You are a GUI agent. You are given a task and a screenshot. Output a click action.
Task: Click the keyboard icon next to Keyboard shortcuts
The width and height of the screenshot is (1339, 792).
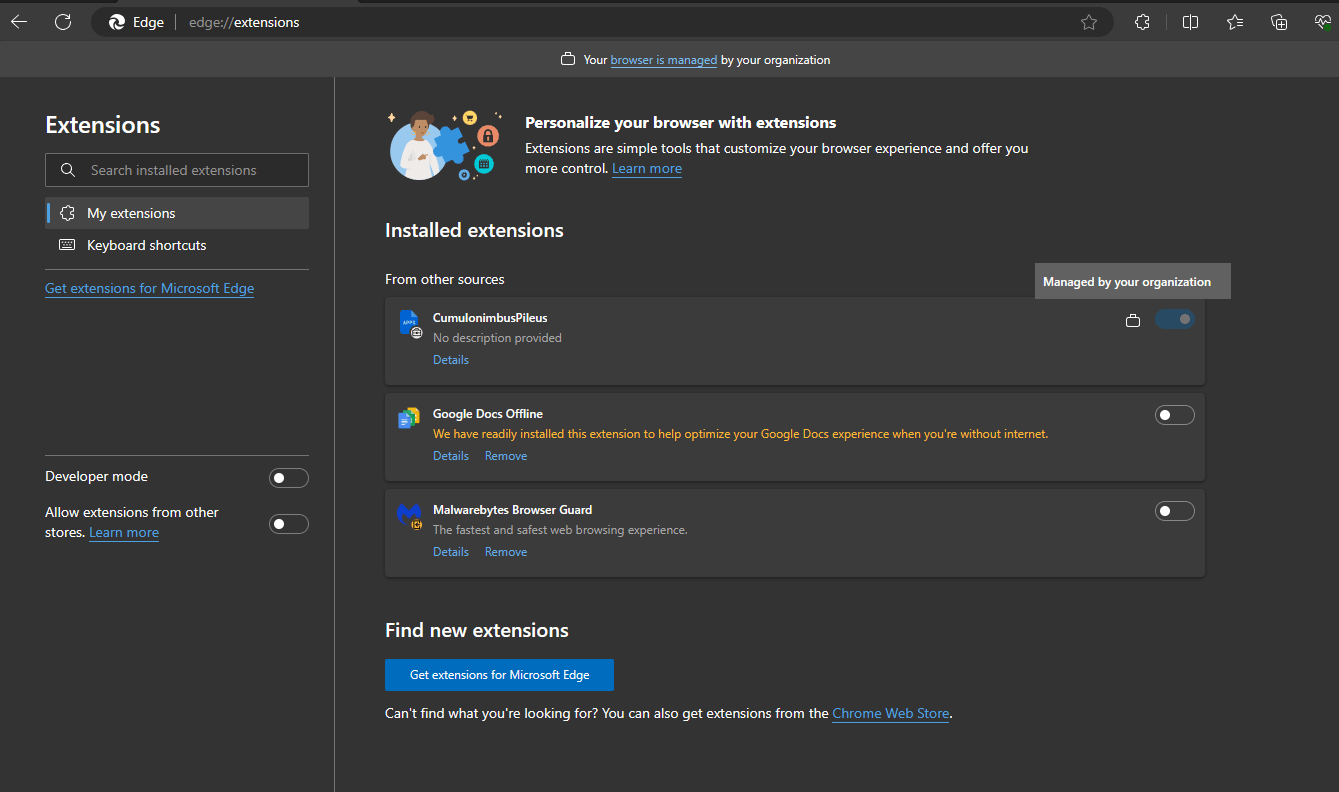pyautogui.click(x=67, y=245)
